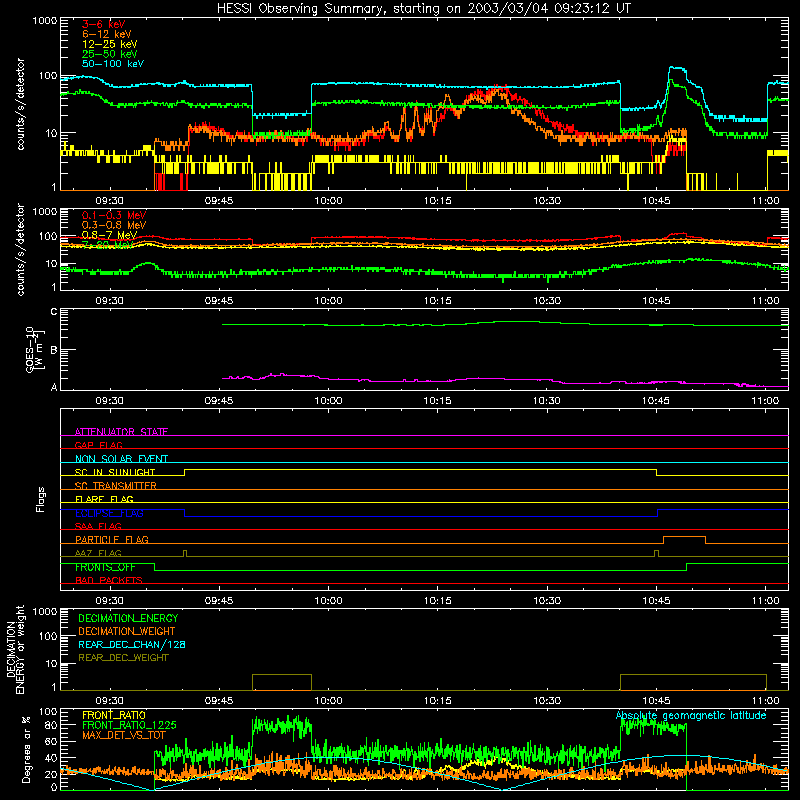Select the PARTICLE_FLAG label
Viewport: 800px width, 800px height.
112,539
